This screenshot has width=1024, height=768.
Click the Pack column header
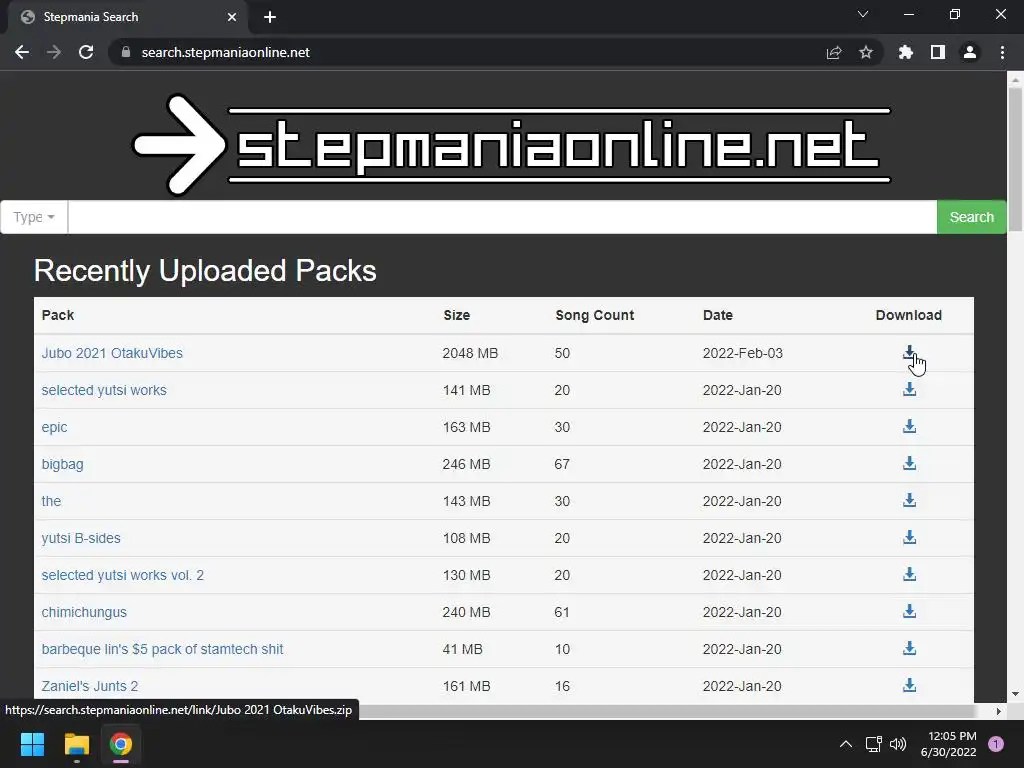(58, 315)
